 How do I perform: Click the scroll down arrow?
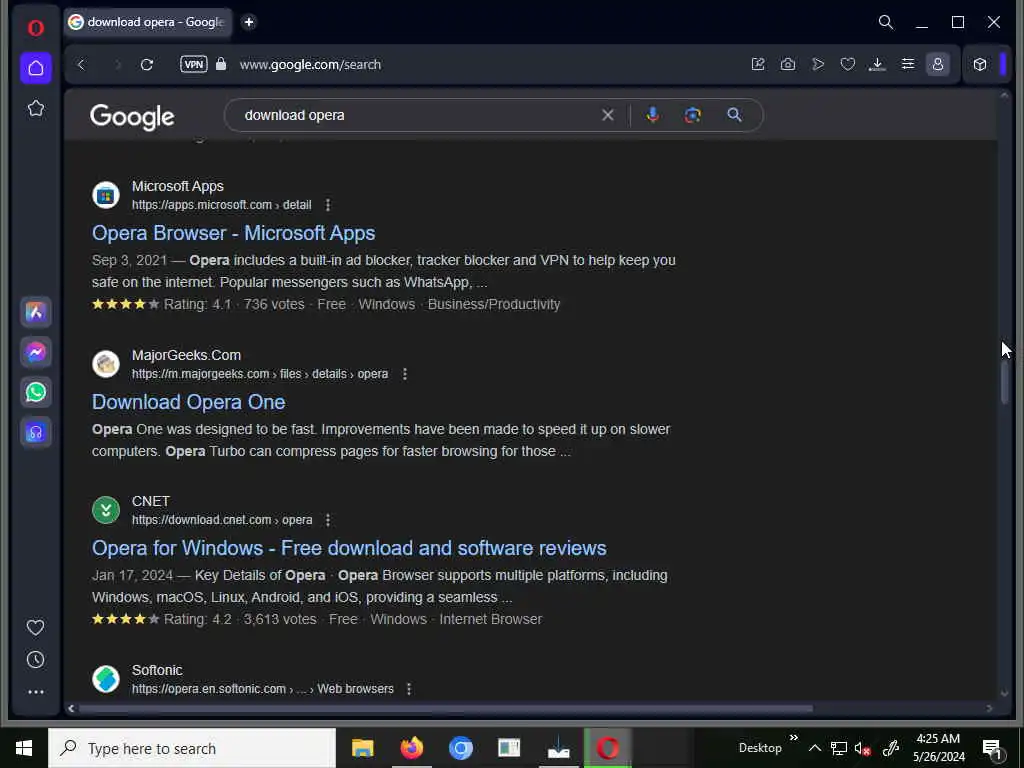(1004, 693)
